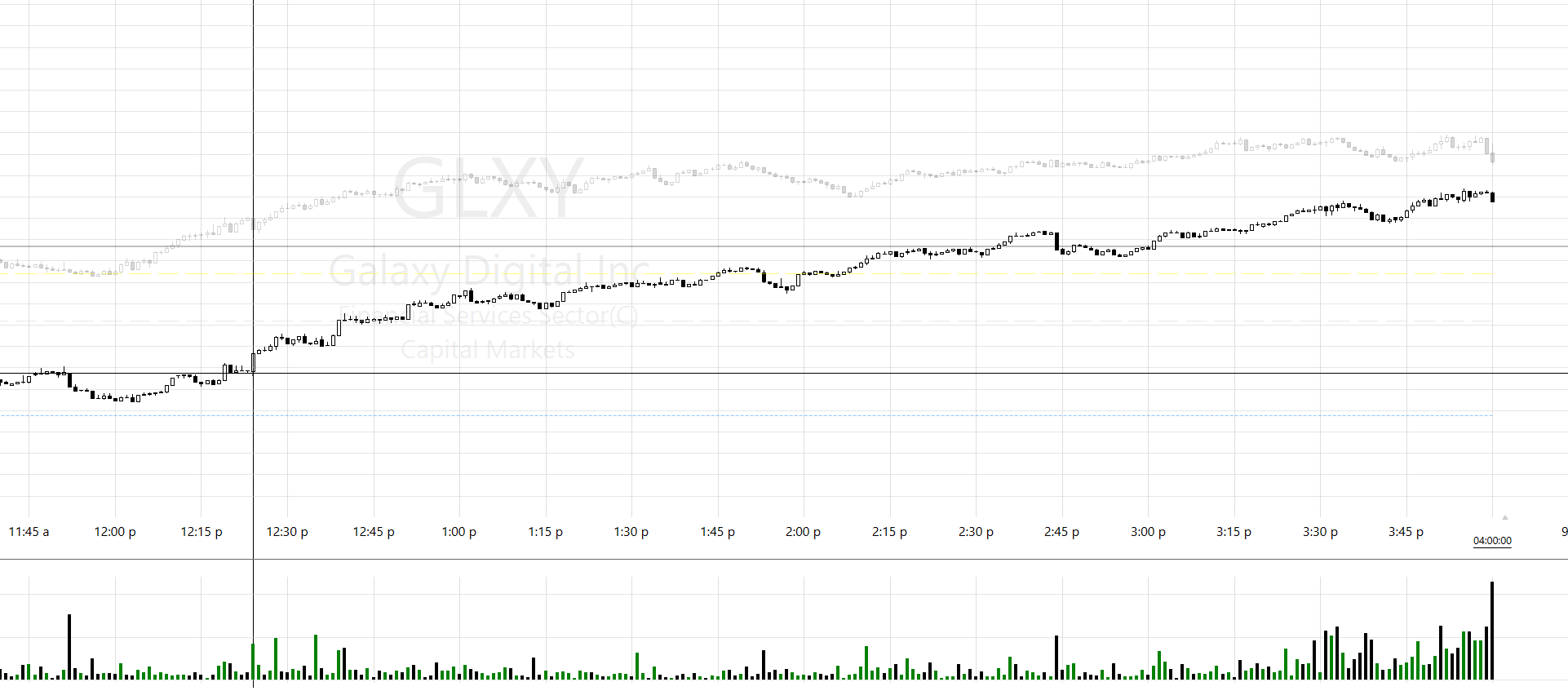Select the 3:45 p time axis label

1406,532
